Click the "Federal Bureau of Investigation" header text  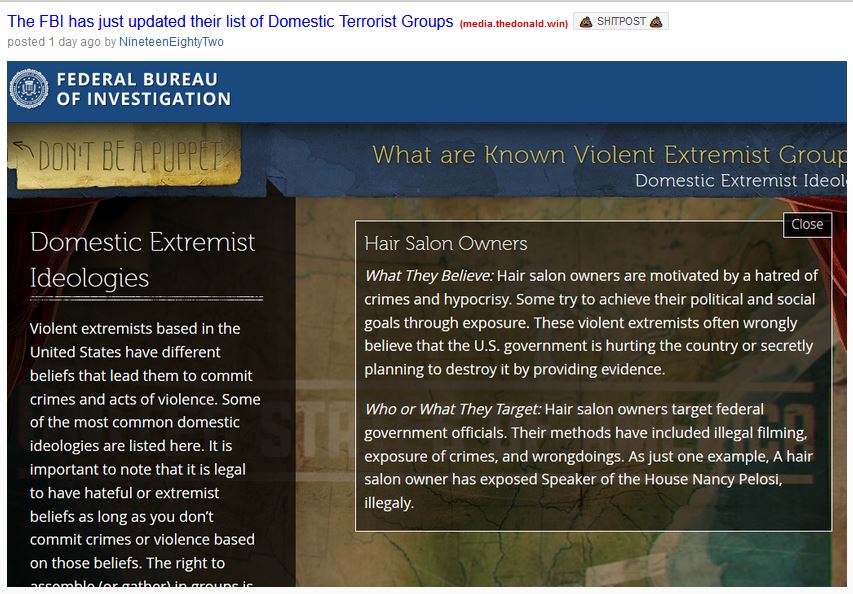click(x=144, y=89)
